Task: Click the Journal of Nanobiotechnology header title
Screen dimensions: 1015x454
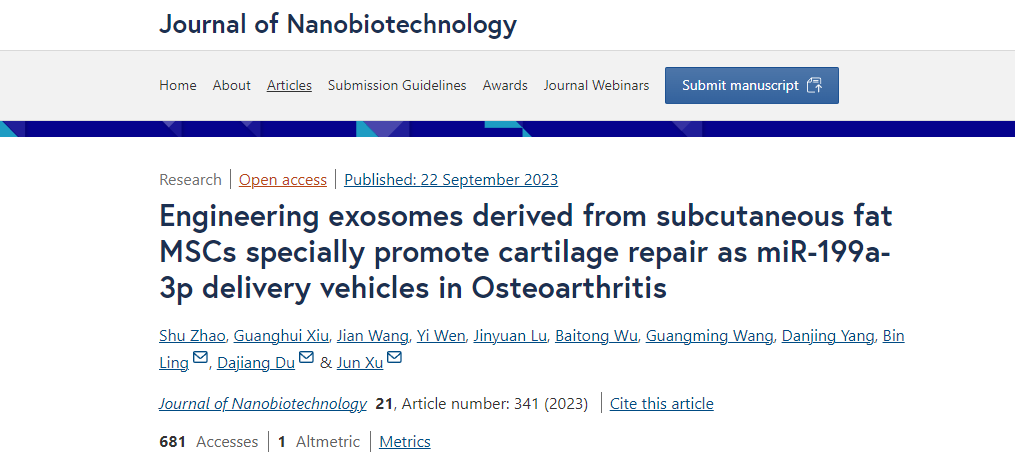Action: tap(338, 24)
